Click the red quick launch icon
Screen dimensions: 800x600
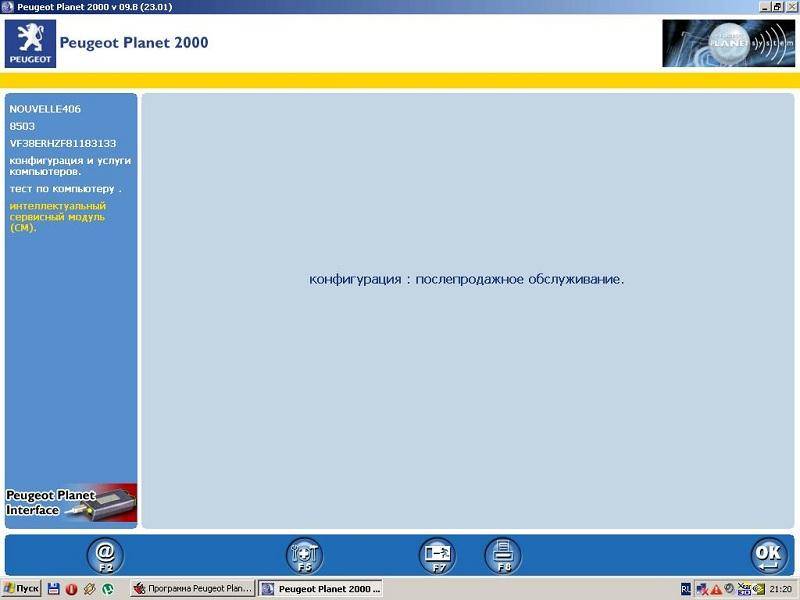(72, 589)
